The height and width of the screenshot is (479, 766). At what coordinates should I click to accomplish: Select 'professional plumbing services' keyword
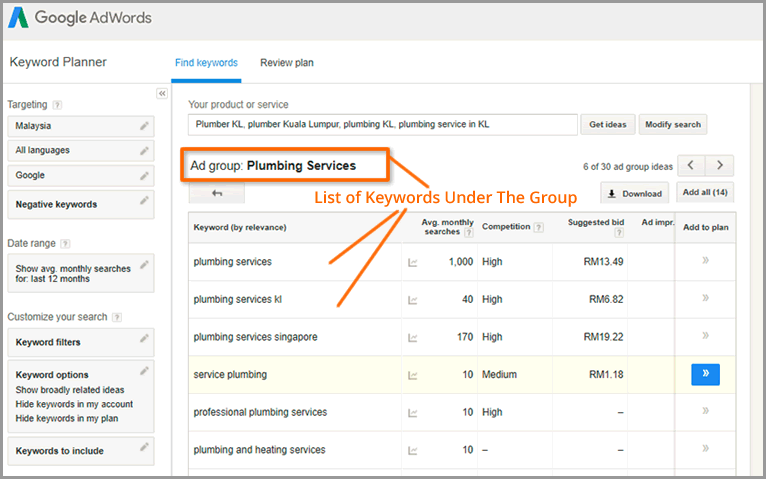tap(260, 412)
